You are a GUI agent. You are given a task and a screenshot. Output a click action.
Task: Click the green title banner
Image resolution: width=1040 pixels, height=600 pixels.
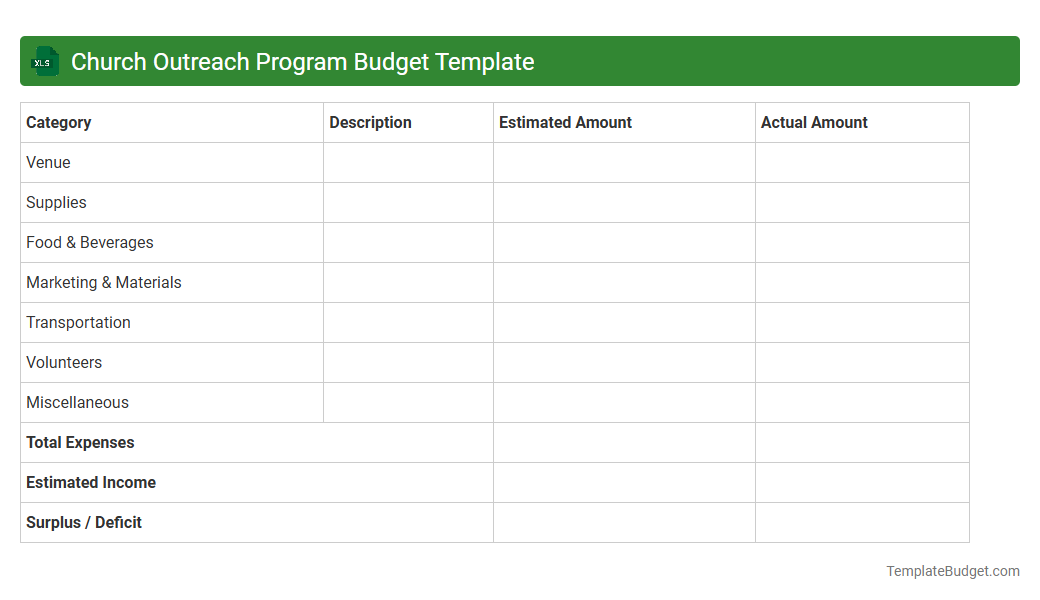pos(520,61)
